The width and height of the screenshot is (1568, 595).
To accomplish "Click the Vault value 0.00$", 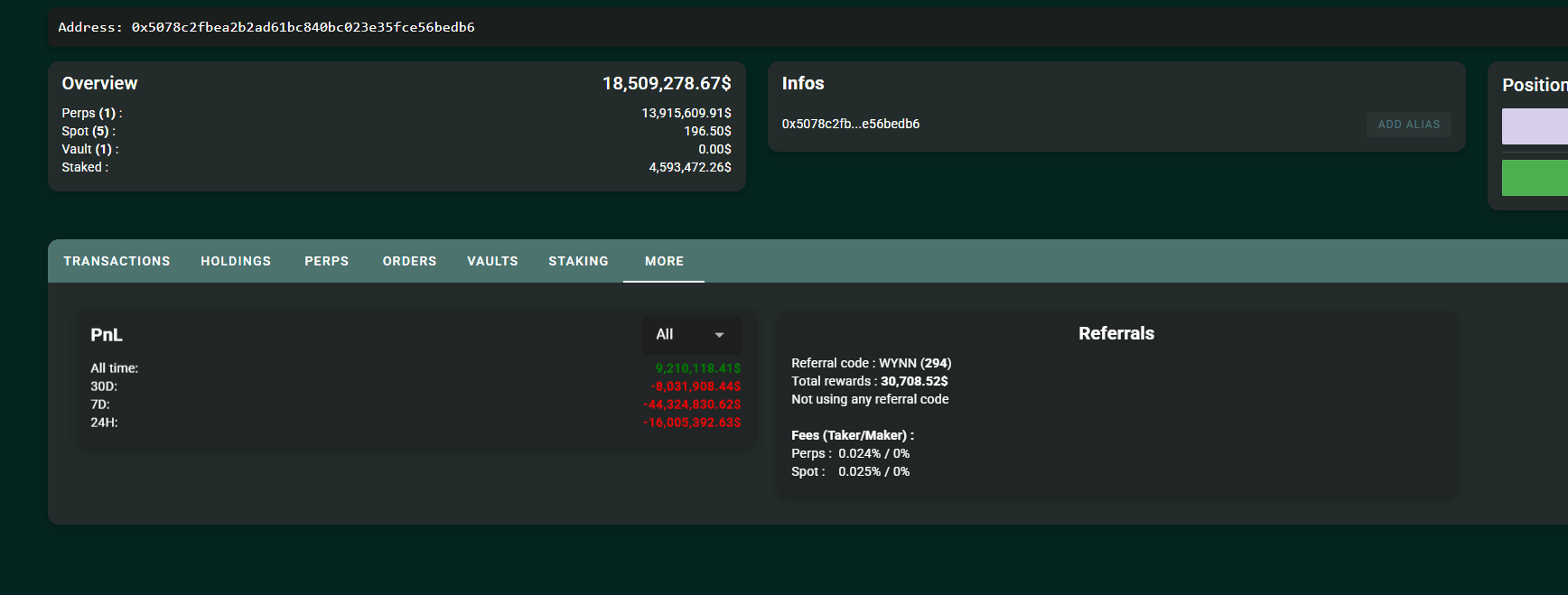I will pyautogui.click(x=714, y=149).
